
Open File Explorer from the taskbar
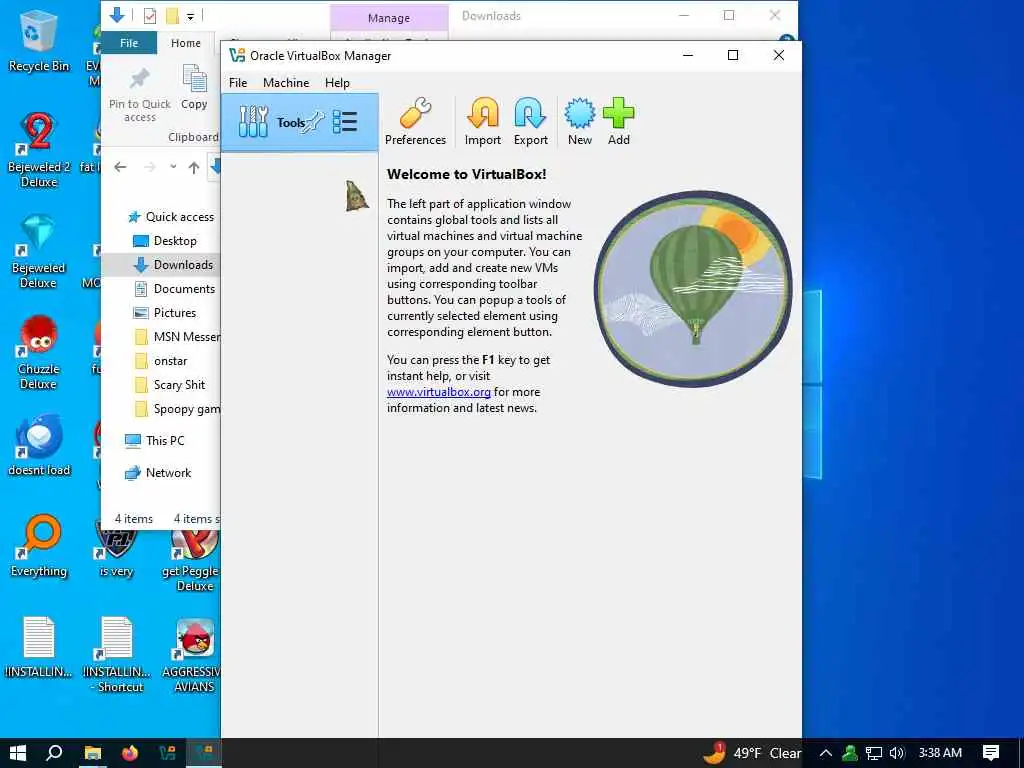pyautogui.click(x=93, y=753)
